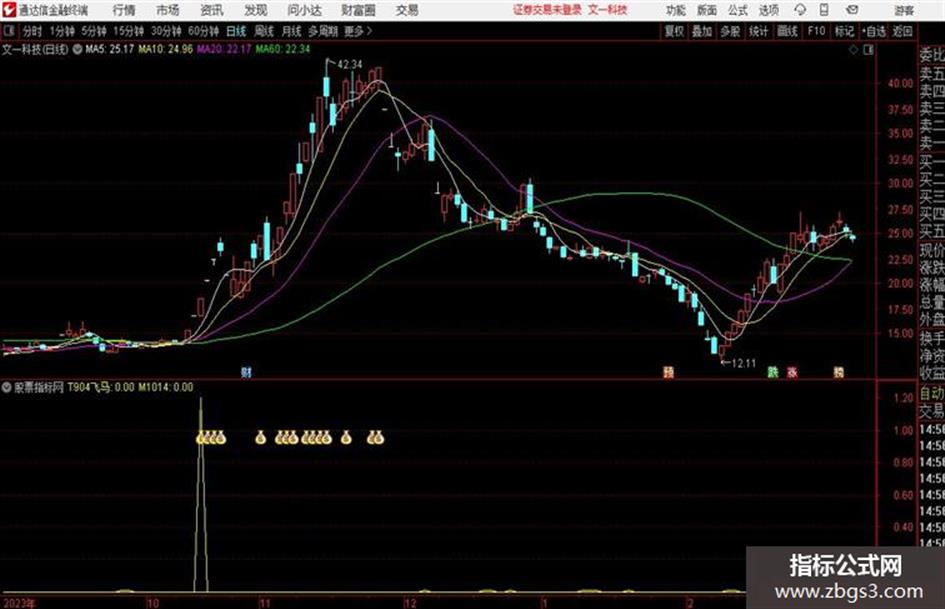Select the 周线 weekly period tab
The image size is (945, 609).
pyautogui.click(x=264, y=31)
